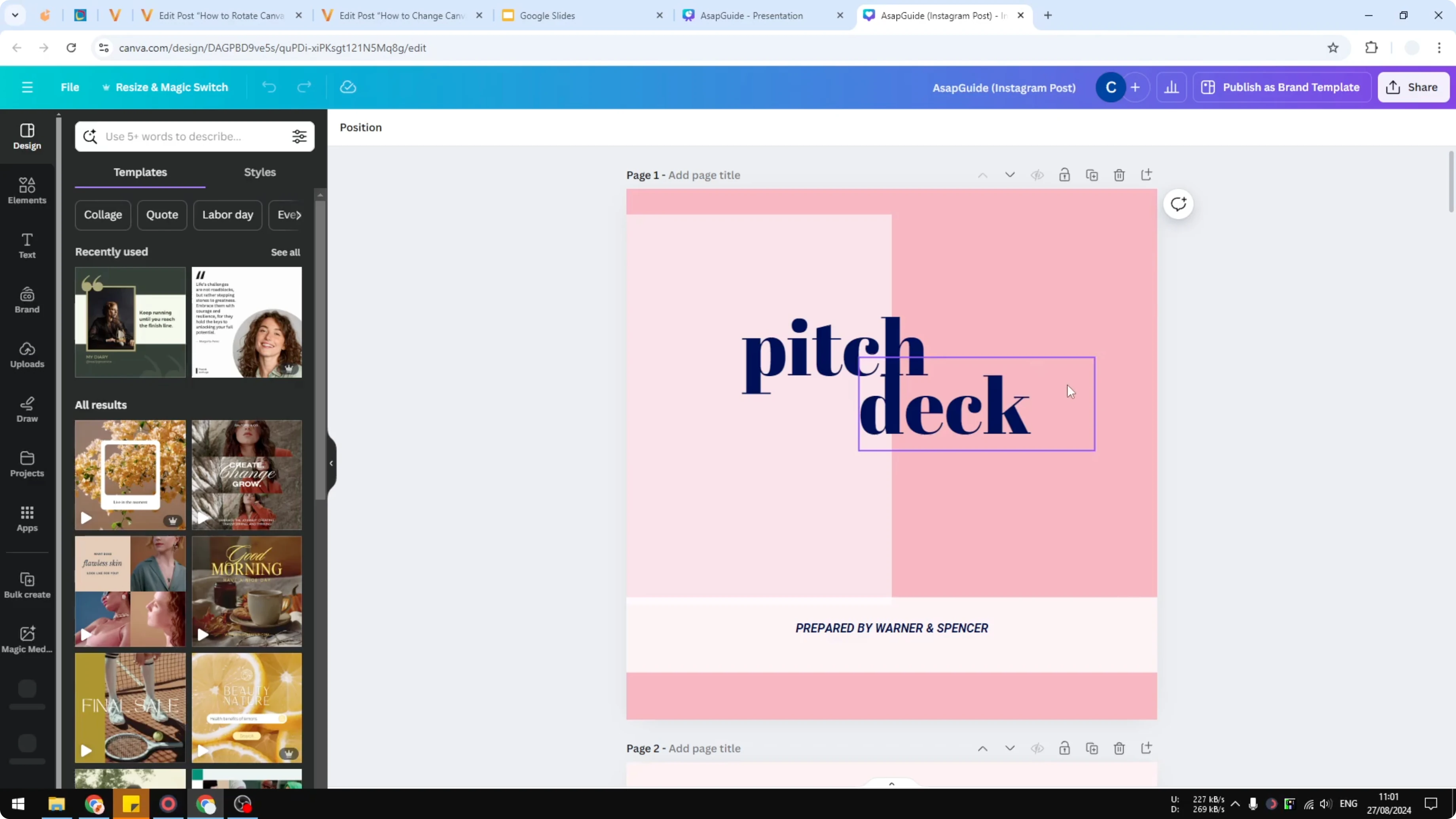The width and height of the screenshot is (1456, 819).
Task: Hide Page 2 with eye icon
Action: (1037, 748)
